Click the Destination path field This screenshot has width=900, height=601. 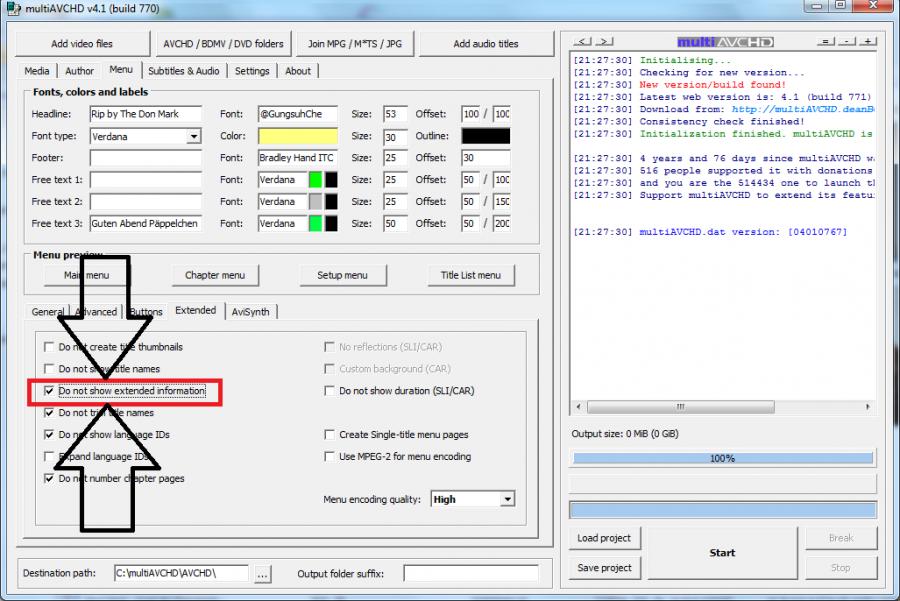click(181, 573)
